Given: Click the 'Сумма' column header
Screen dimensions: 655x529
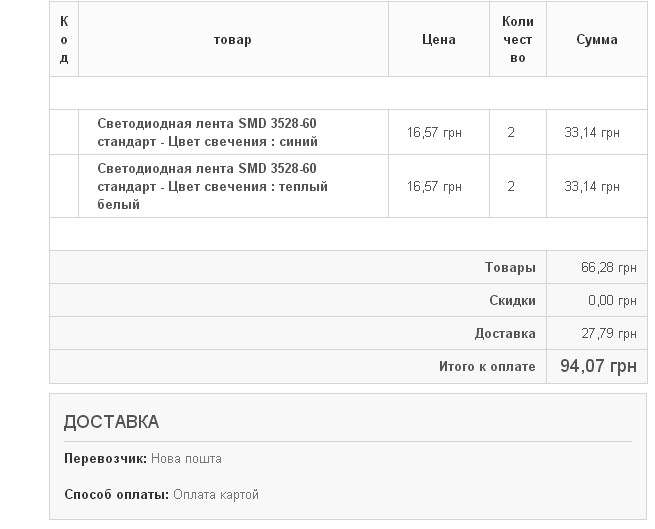Looking at the screenshot, I should coord(597,40).
